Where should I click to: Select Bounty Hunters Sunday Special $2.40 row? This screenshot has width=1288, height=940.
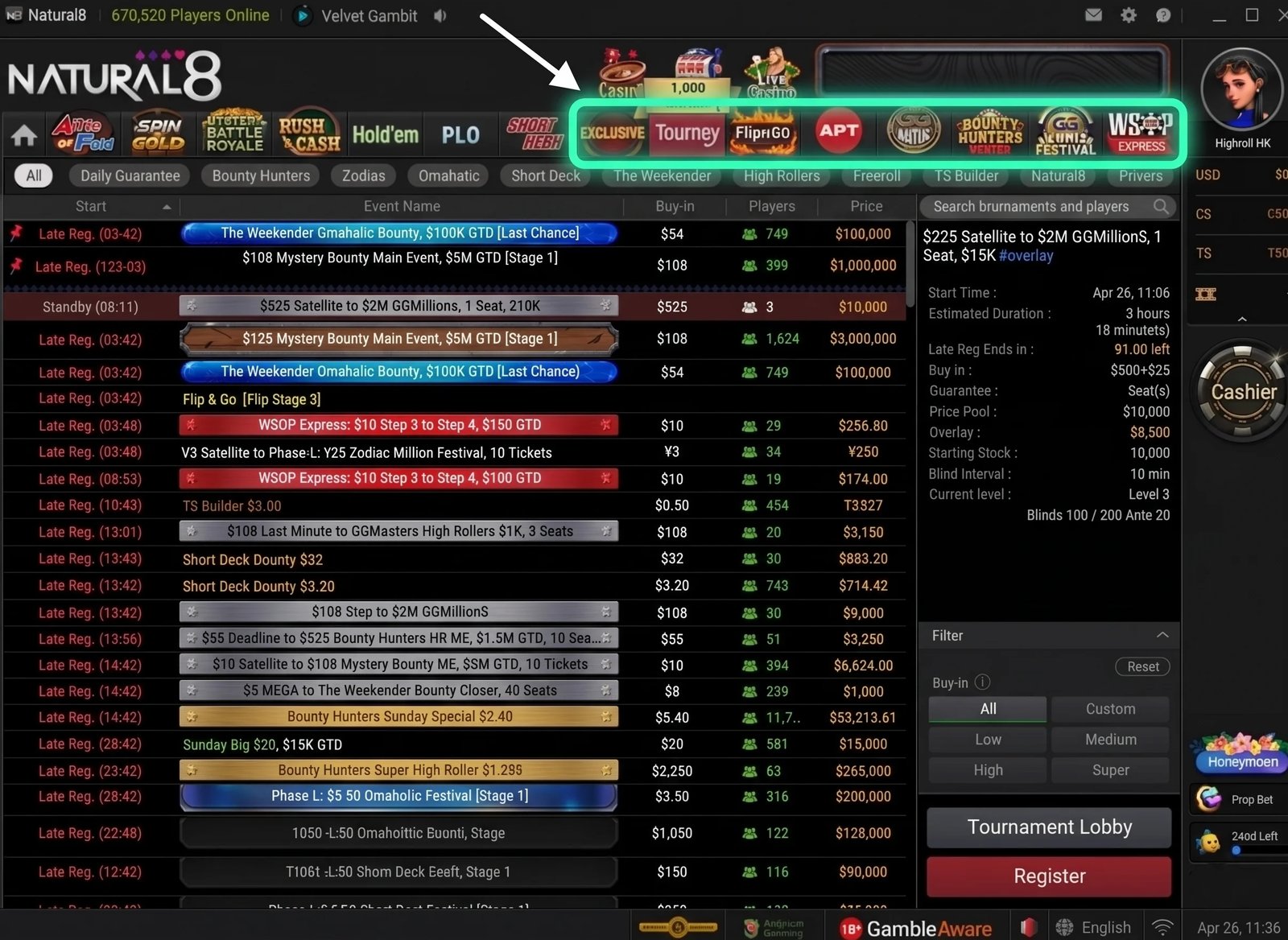pos(454,717)
